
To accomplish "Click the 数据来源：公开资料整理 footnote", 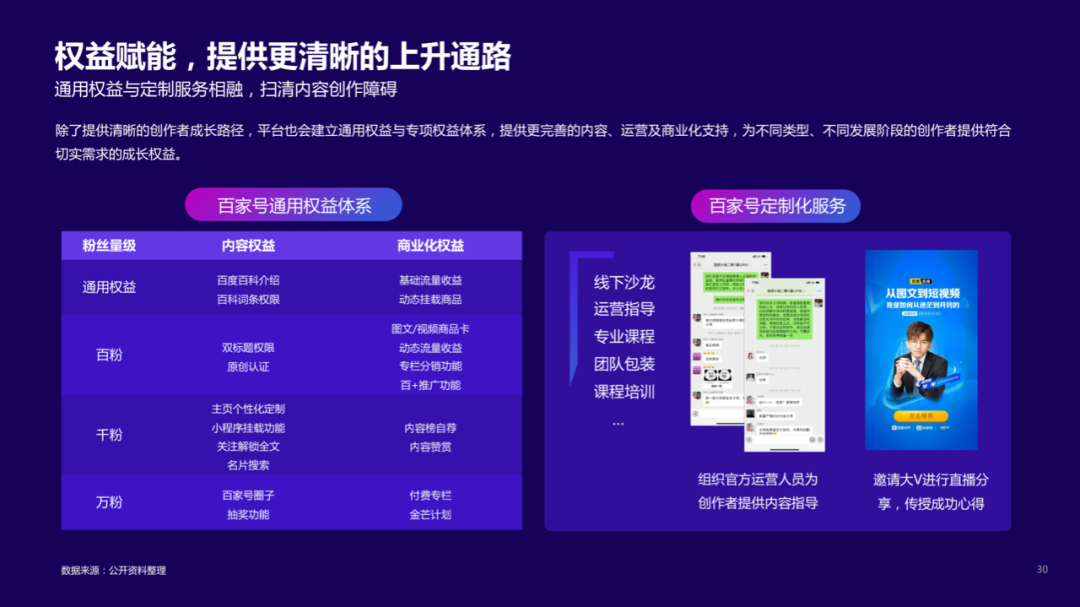I will pos(114,570).
